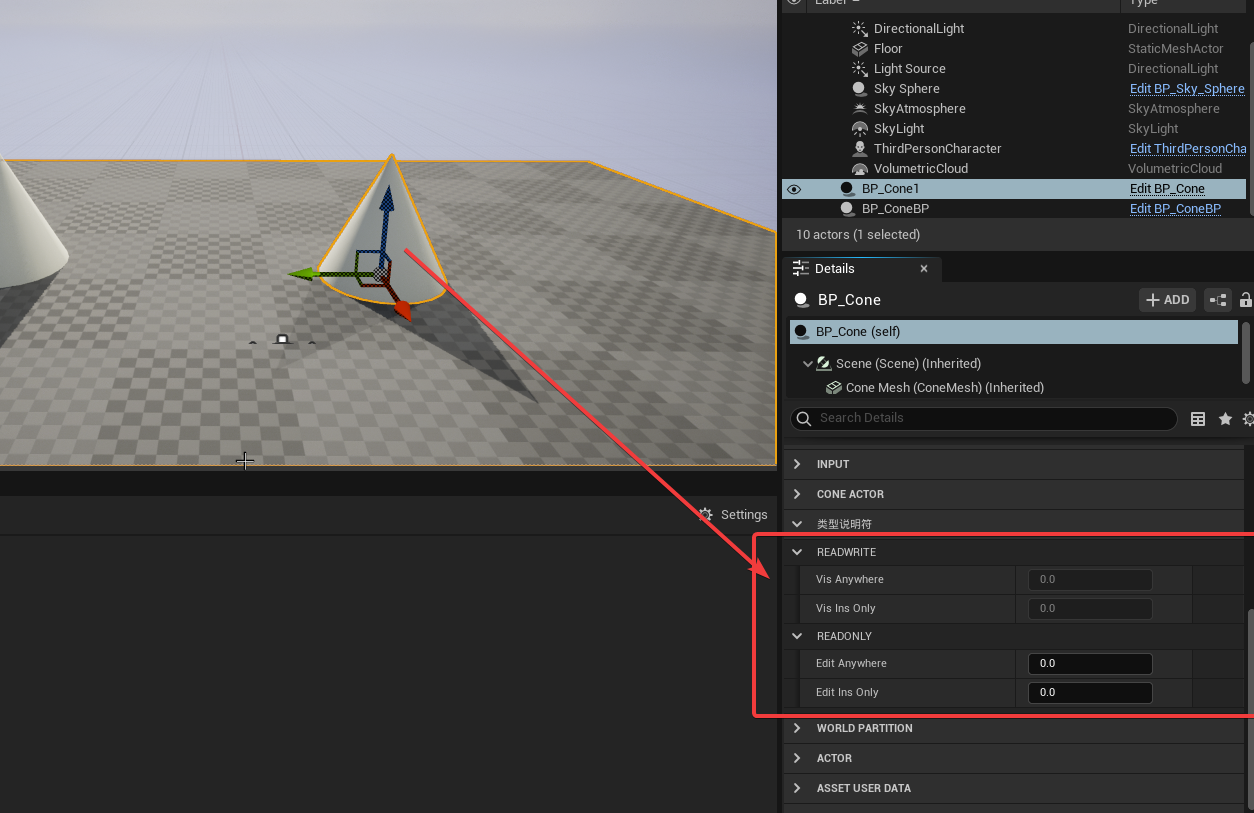Viewport: 1254px width, 813px height.
Task: Click the Light Source actor icon
Action: 859,69
